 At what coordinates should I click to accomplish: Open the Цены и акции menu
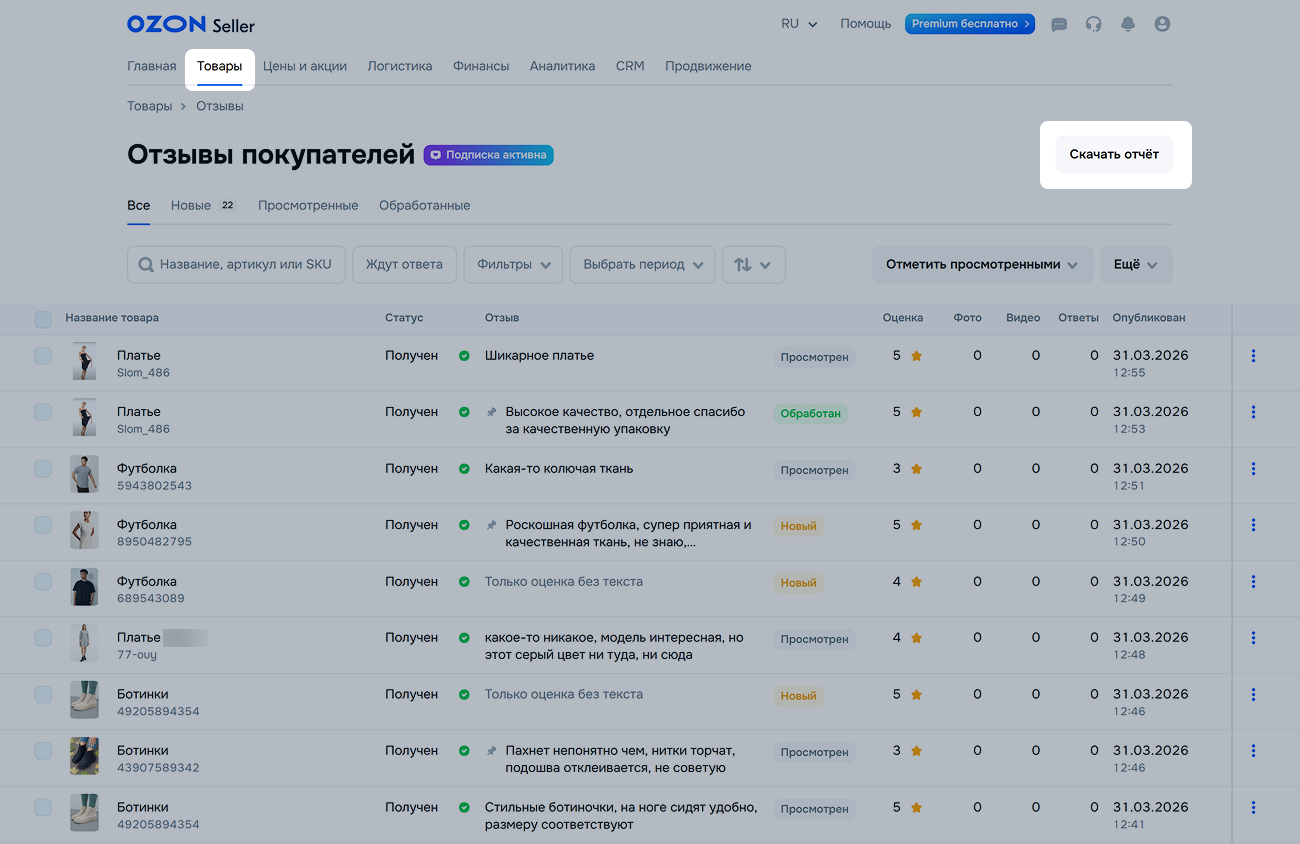[x=305, y=66]
